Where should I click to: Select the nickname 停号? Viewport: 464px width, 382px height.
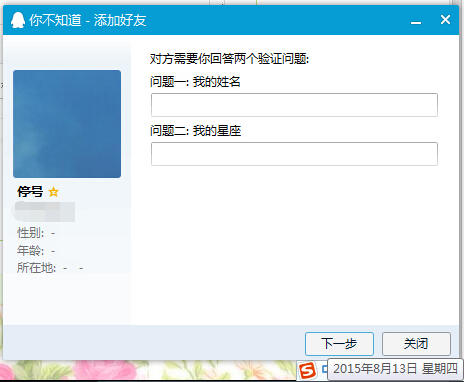(30, 192)
